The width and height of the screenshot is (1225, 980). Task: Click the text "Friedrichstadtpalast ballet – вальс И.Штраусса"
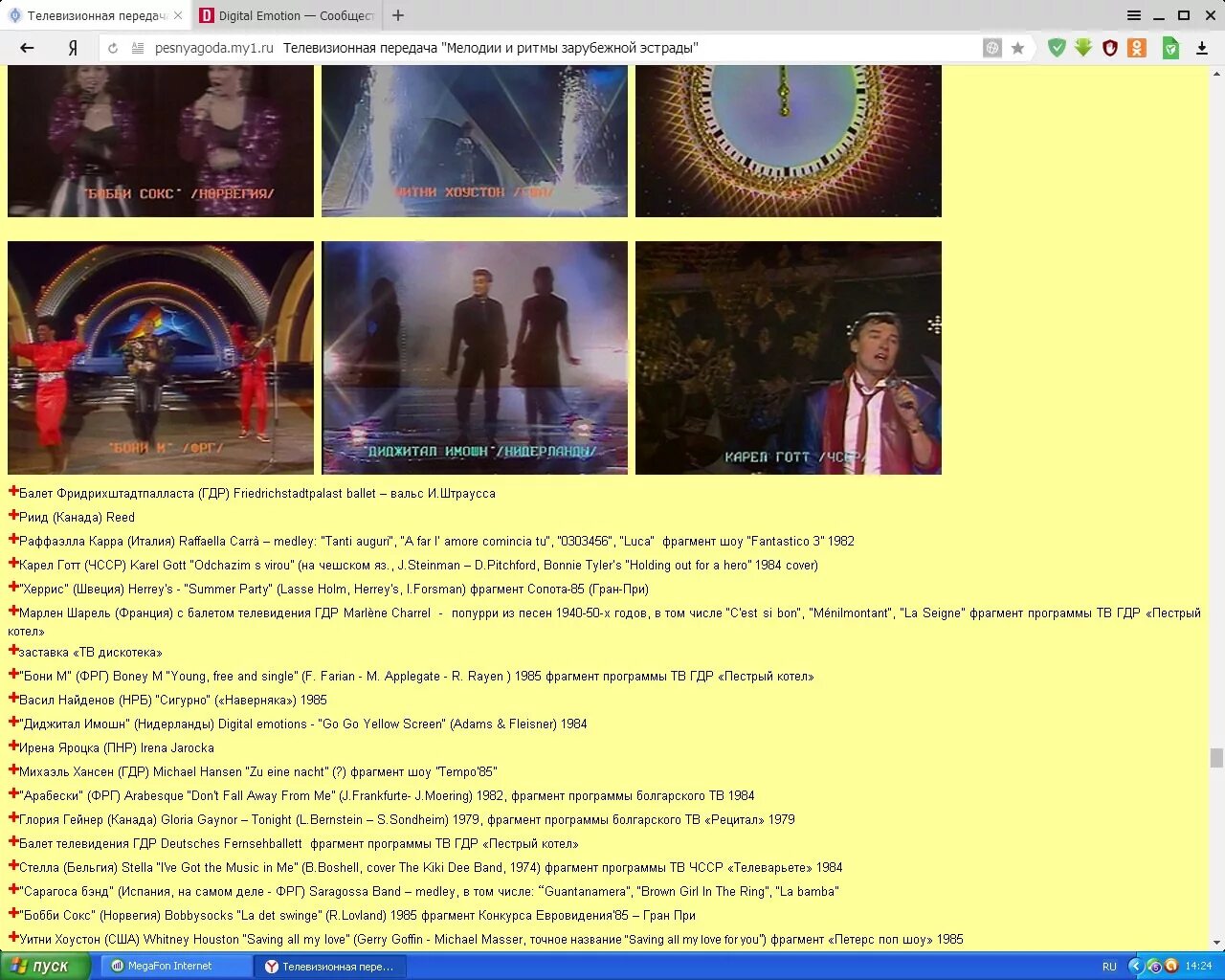tap(365, 494)
